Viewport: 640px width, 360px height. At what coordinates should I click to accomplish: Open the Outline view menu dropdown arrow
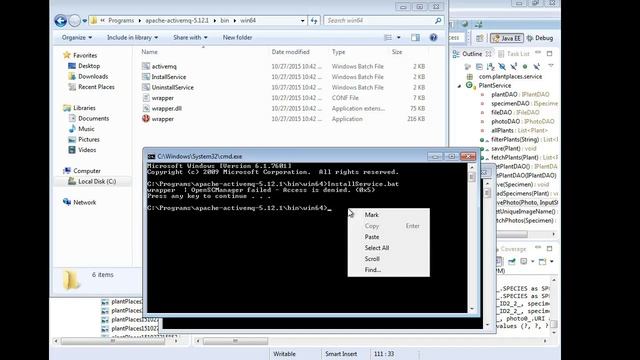point(551,66)
